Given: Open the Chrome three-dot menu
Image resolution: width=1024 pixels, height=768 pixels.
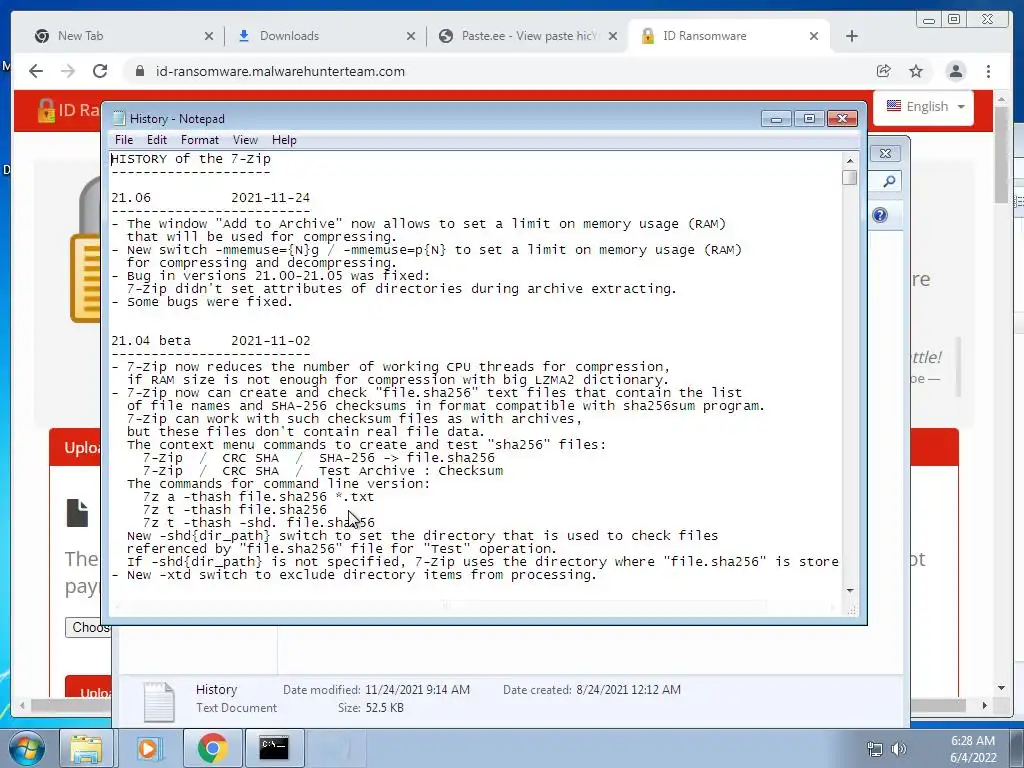Looking at the screenshot, I should (988, 71).
